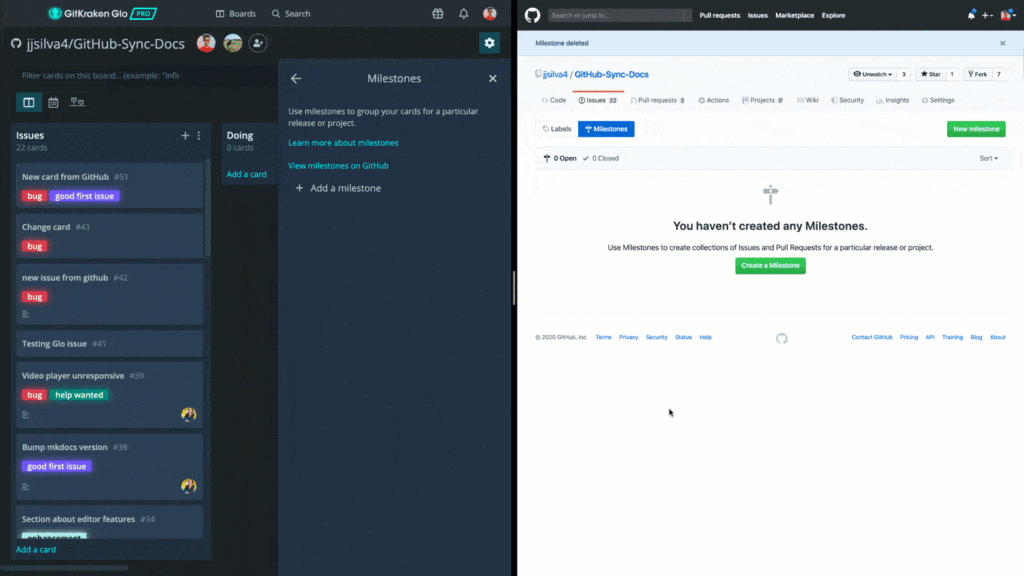The height and width of the screenshot is (576, 1024).
Task: Open card Testing Glo issue #41
Action: click(x=109, y=344)
